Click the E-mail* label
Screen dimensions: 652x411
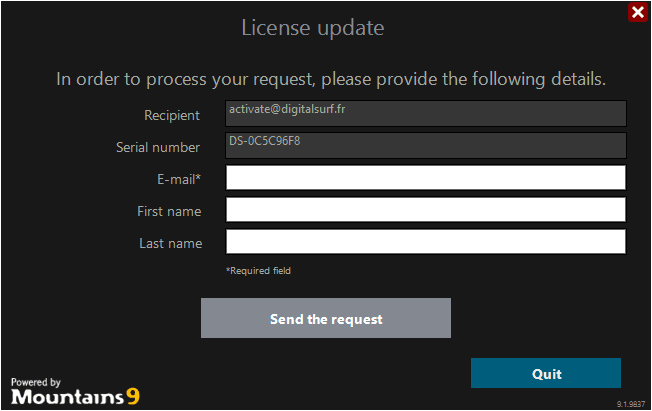[179, 179]
